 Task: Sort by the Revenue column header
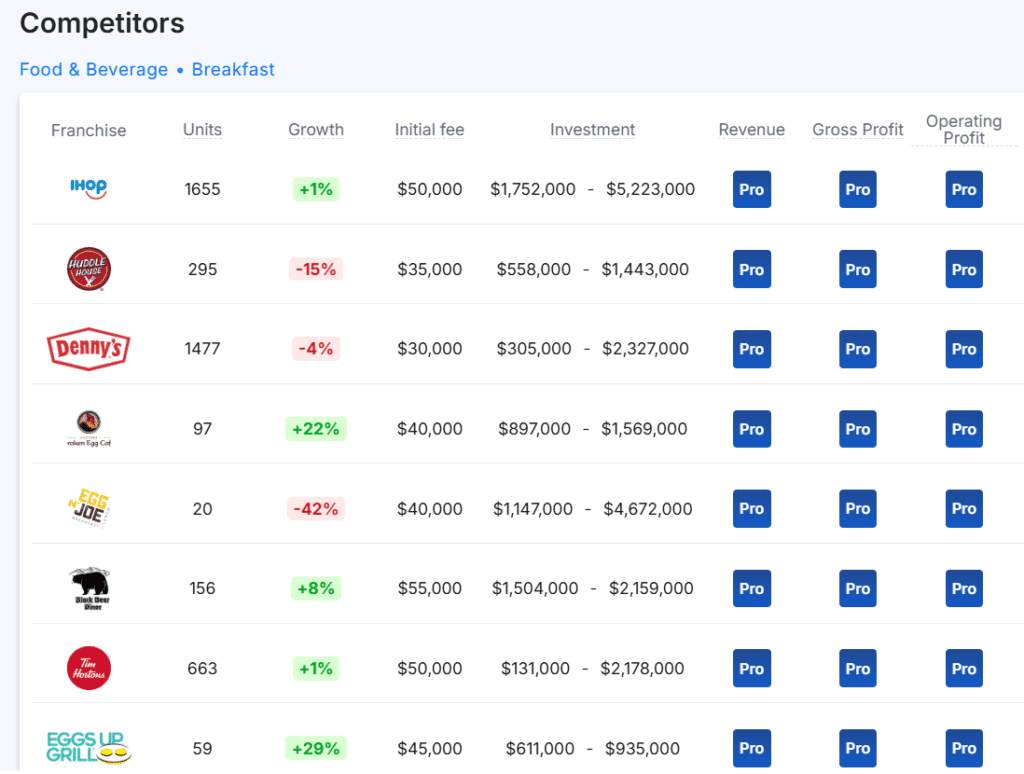click(752, 129)
